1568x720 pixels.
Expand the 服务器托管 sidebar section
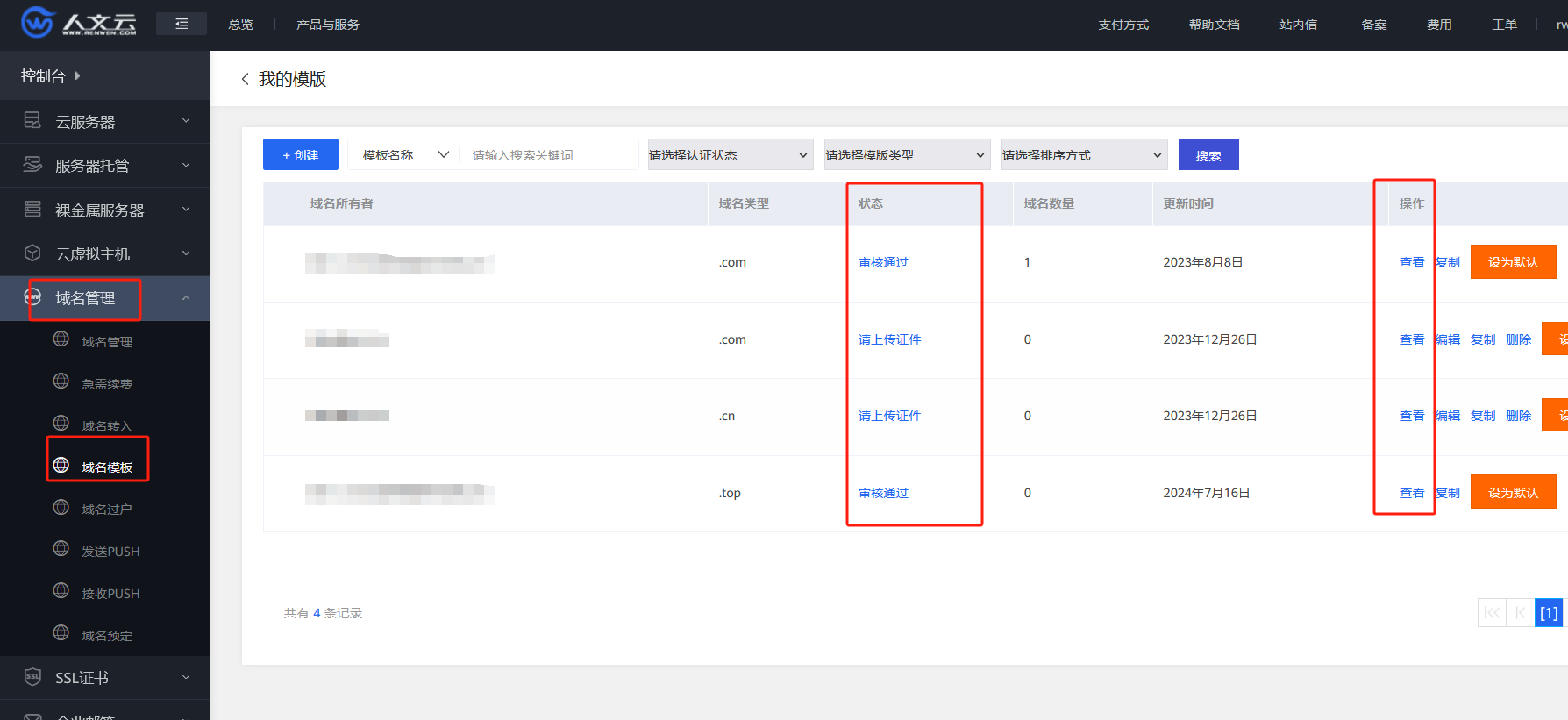pyautogui.click(x=186, y=165)
